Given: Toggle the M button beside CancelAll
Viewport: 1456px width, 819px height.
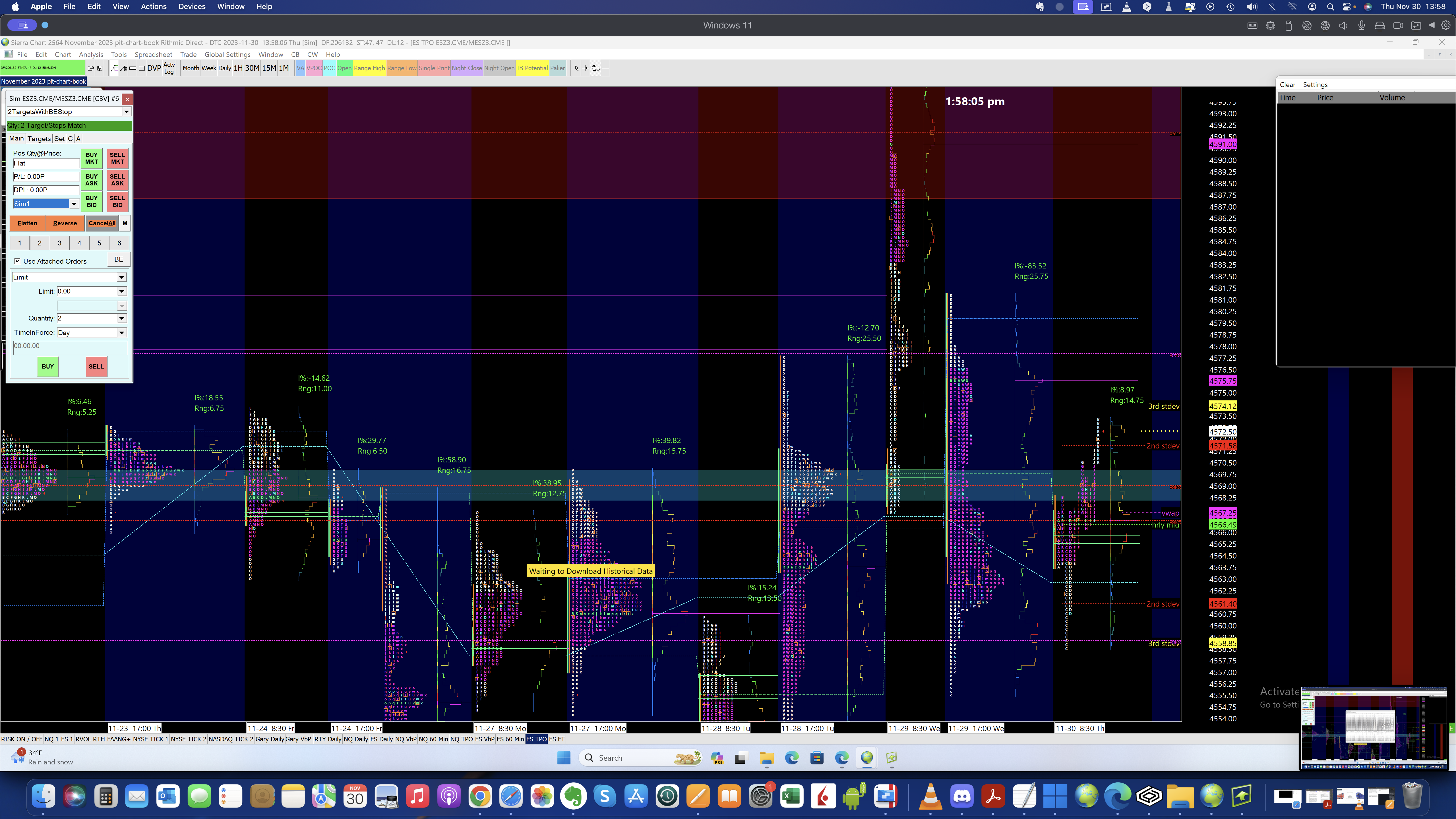Looking at the screenshot, I should click(x=125, y=223).
